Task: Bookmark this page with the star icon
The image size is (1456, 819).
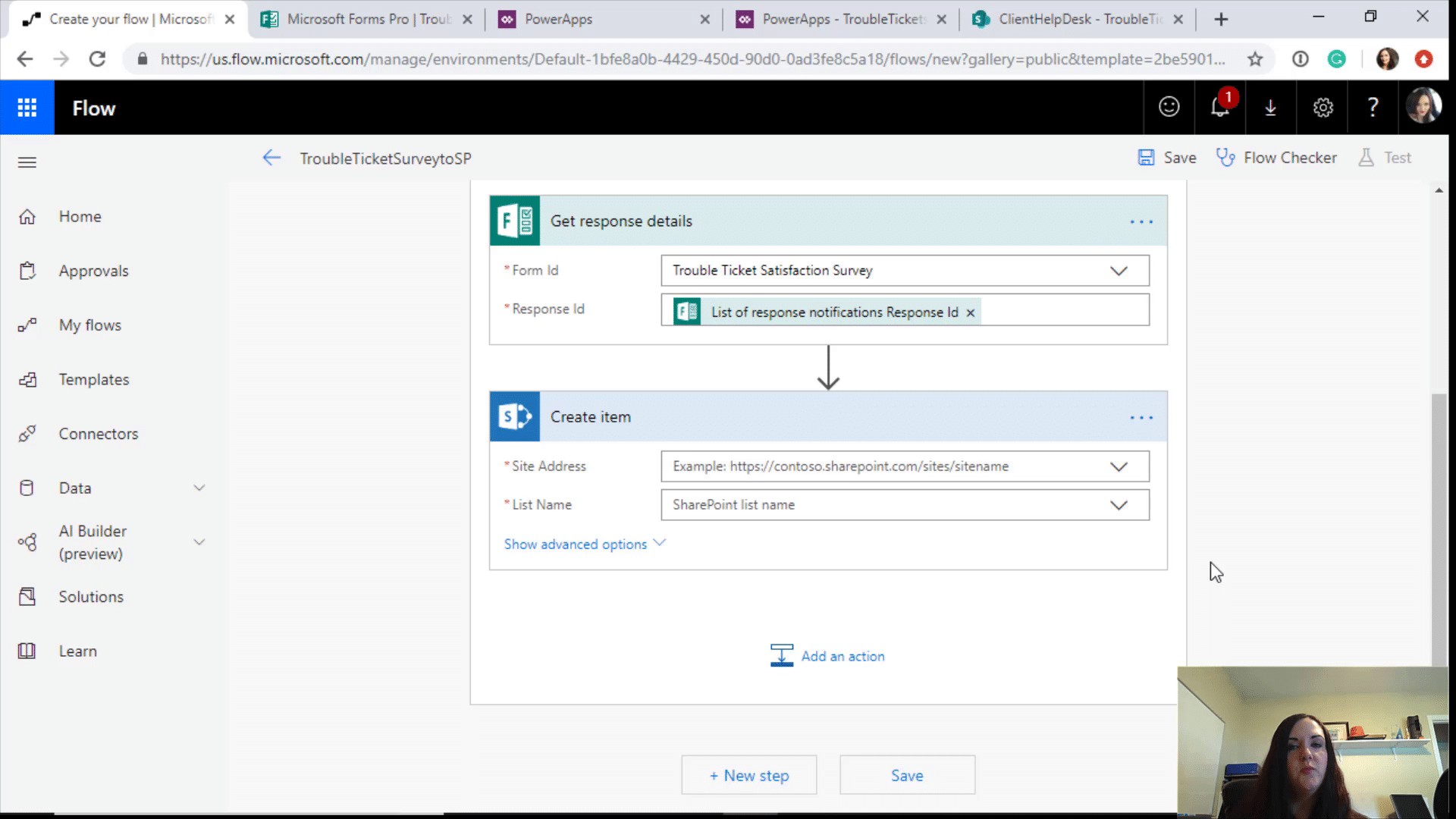Action: coord(1255,59)
